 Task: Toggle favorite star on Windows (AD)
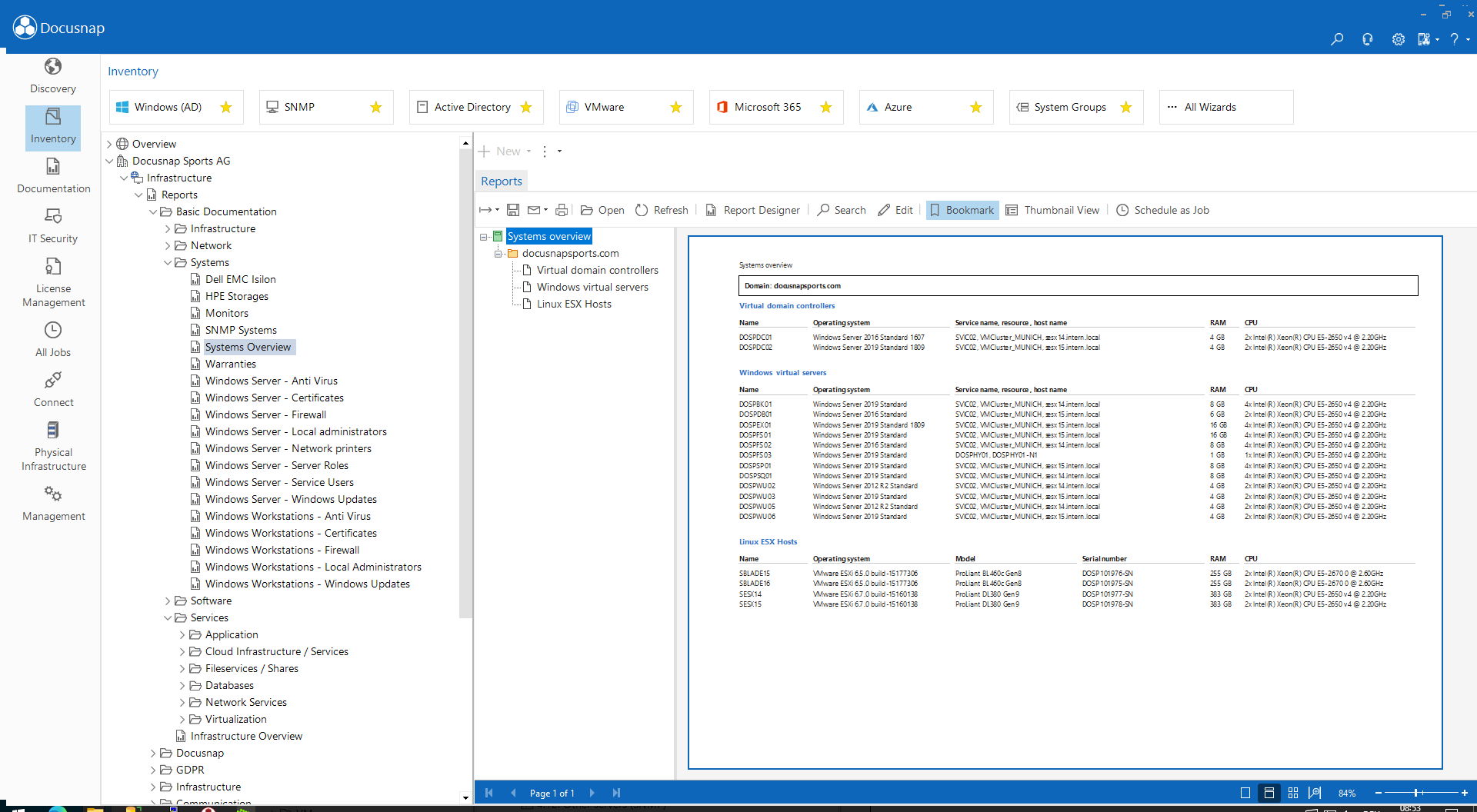point(226,107)
